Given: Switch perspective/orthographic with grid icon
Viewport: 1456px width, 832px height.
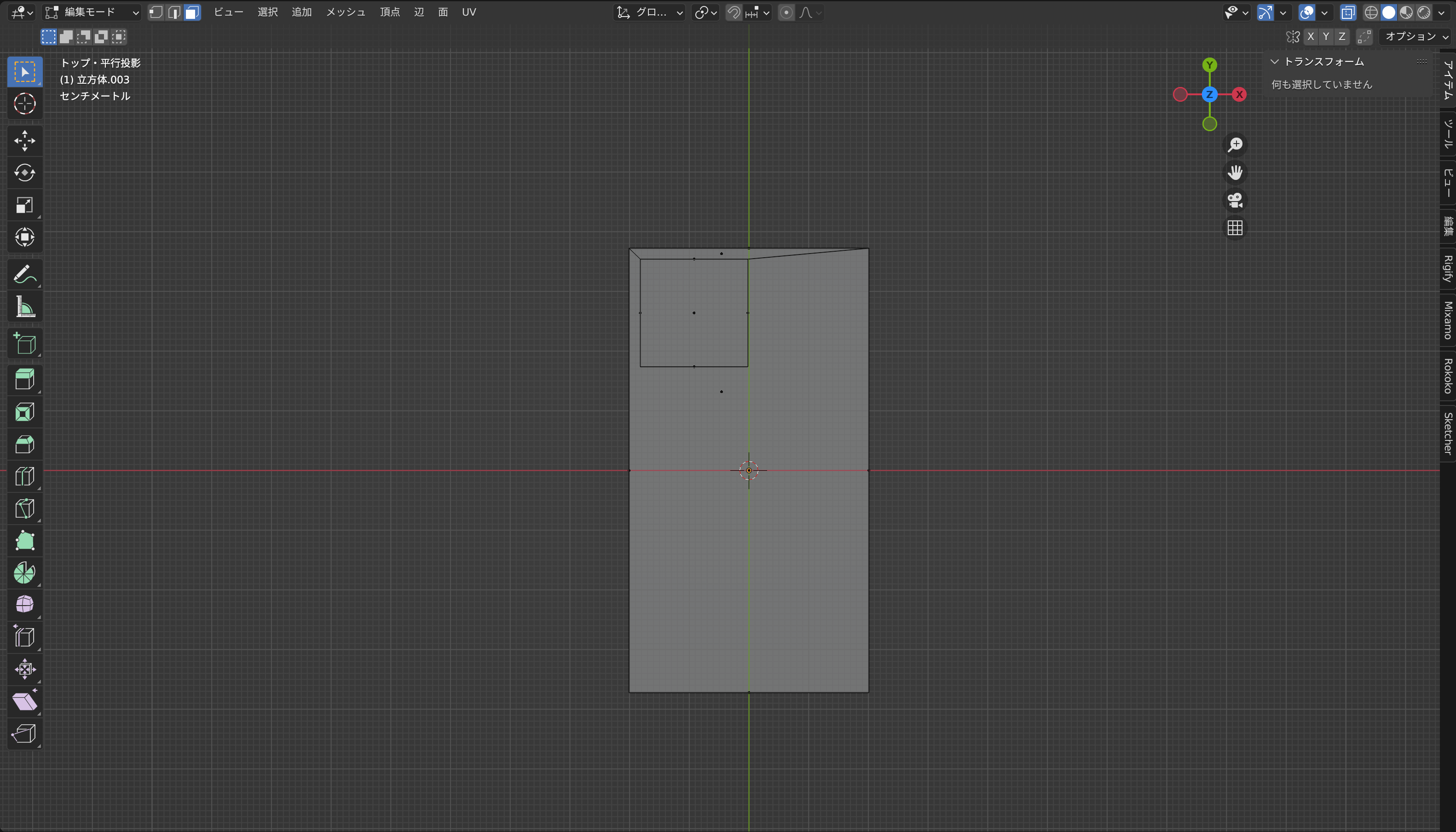Looking at the screenshot, I should (x=1235, y=228).
